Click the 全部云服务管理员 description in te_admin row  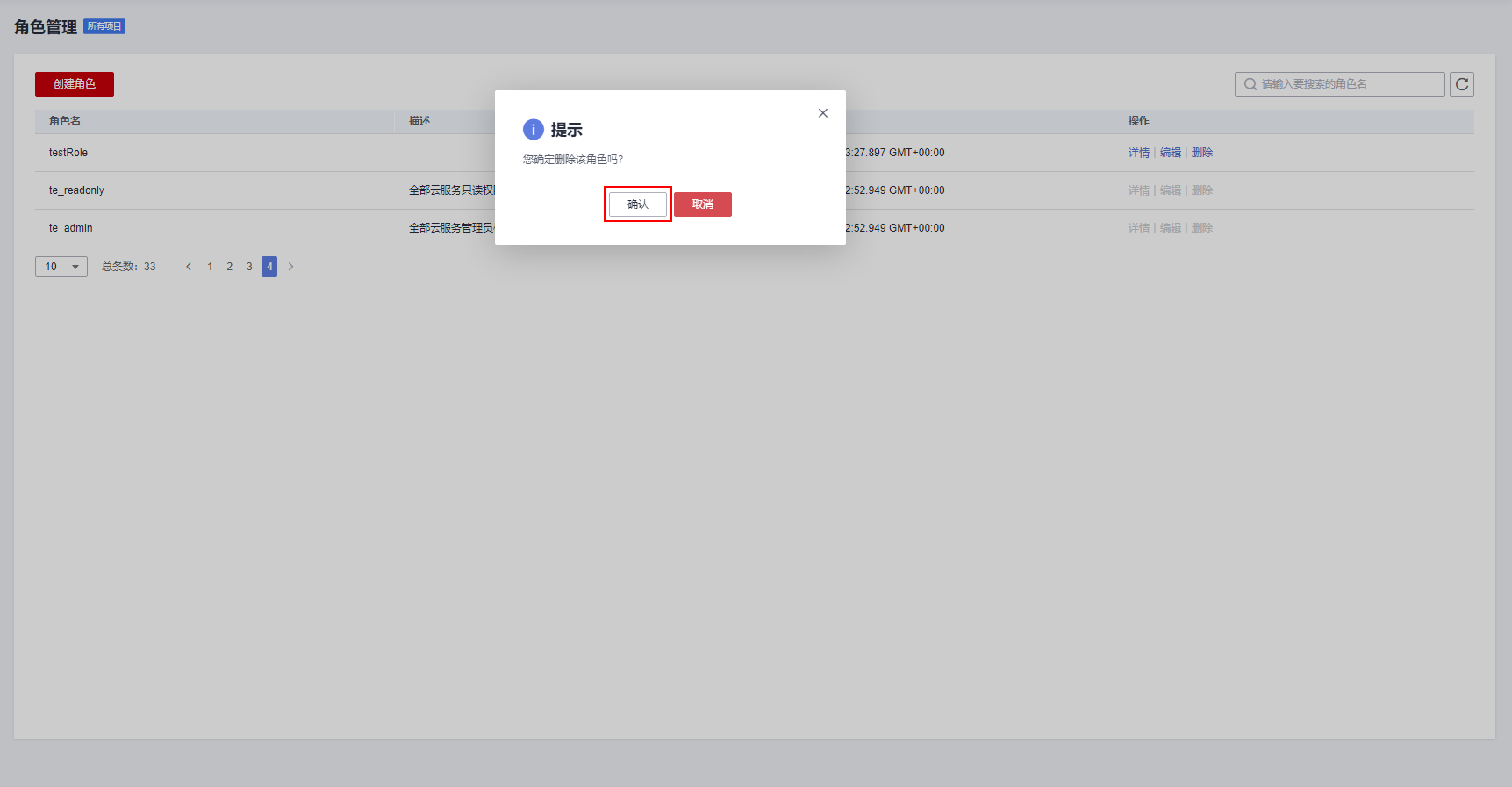click(452, 228)
